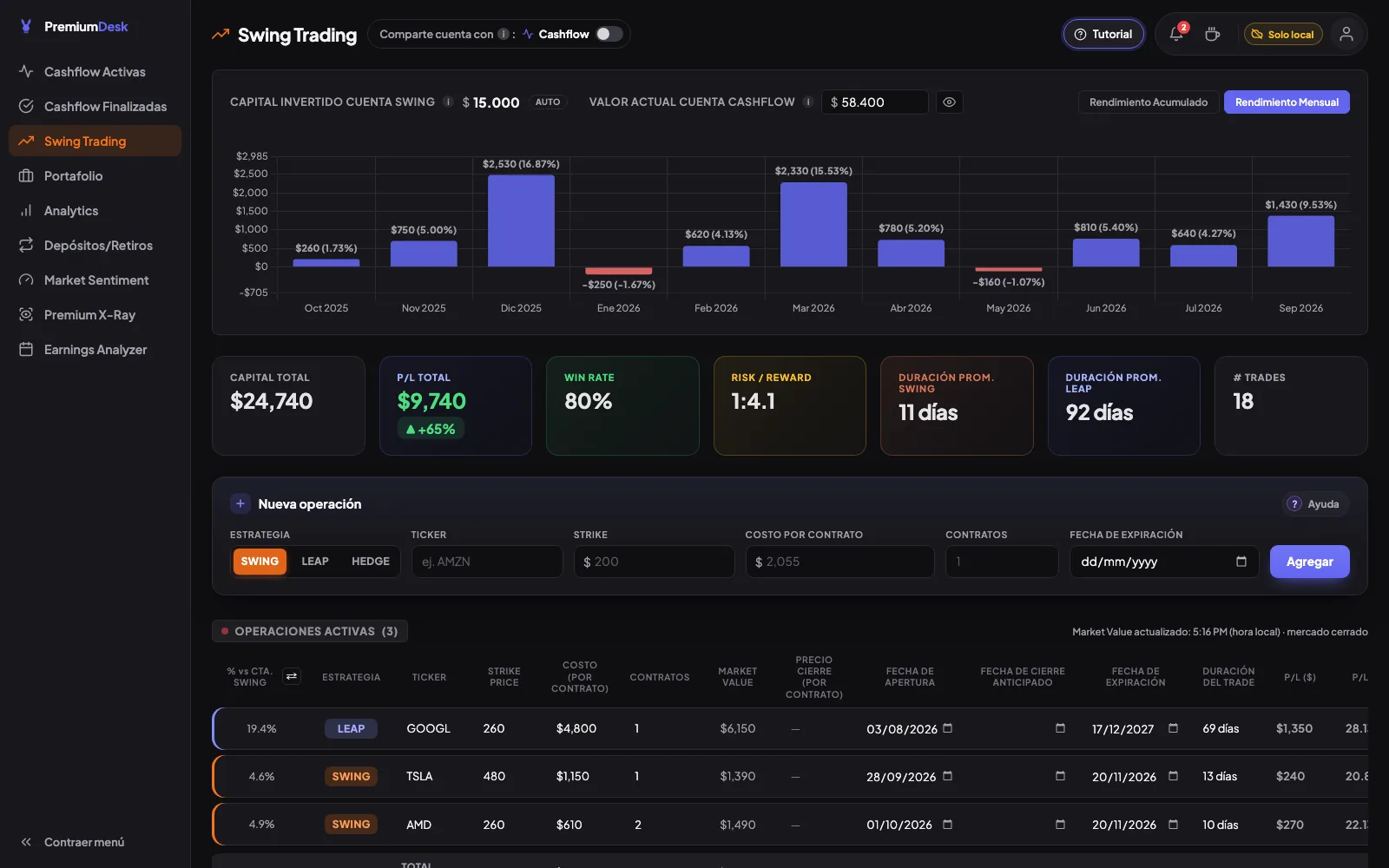
Task: Open calendar for GOOGL fecha de apertura
Action: click(948, 728)
